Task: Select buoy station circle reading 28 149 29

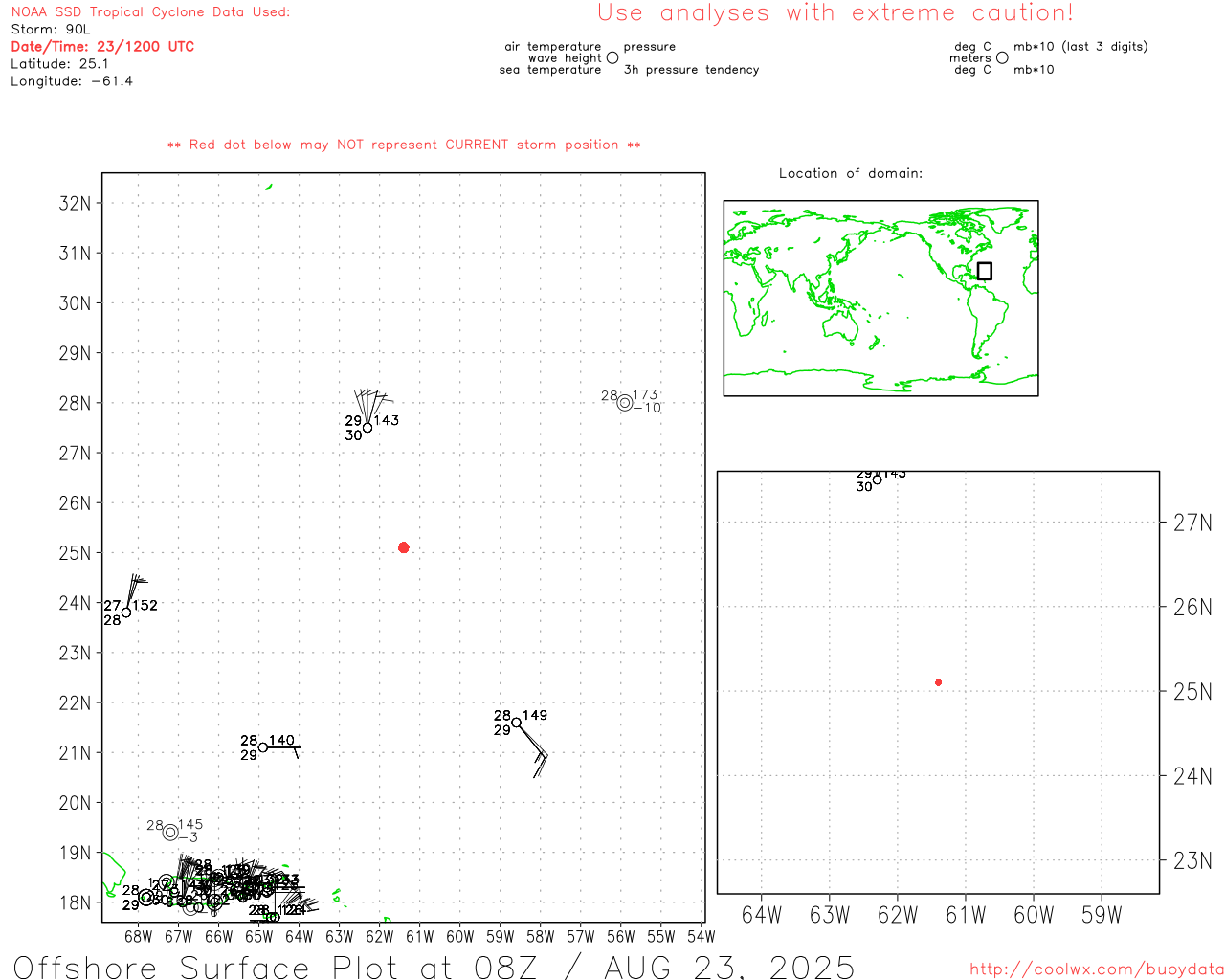Action: (517, 723)
